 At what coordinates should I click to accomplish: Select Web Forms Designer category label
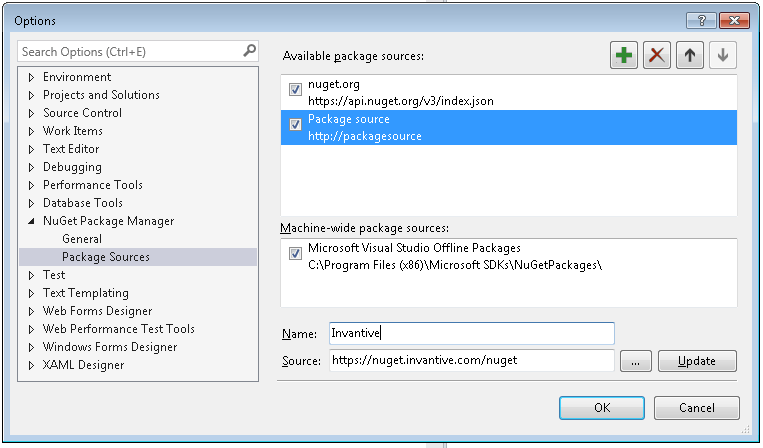97,311
